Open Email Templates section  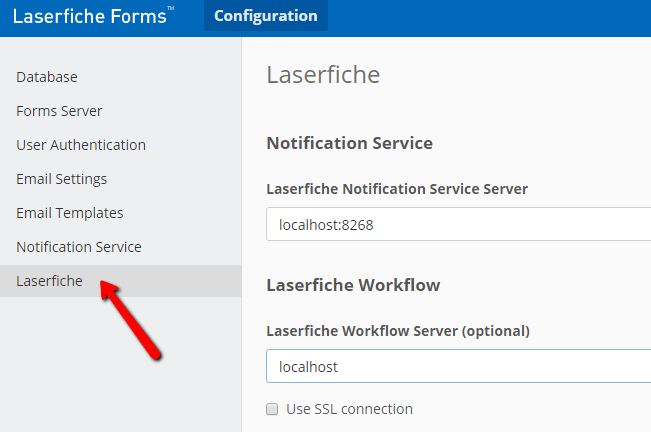point(70,213)
